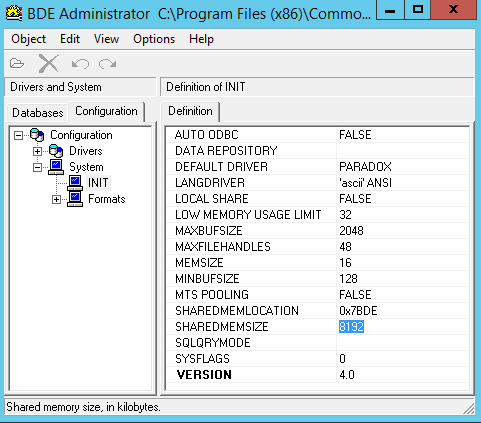Click the Delete X toolbar icon
The width and height of the screenshot is (481, 423).
pyautogui.click(x=49, y=63)
